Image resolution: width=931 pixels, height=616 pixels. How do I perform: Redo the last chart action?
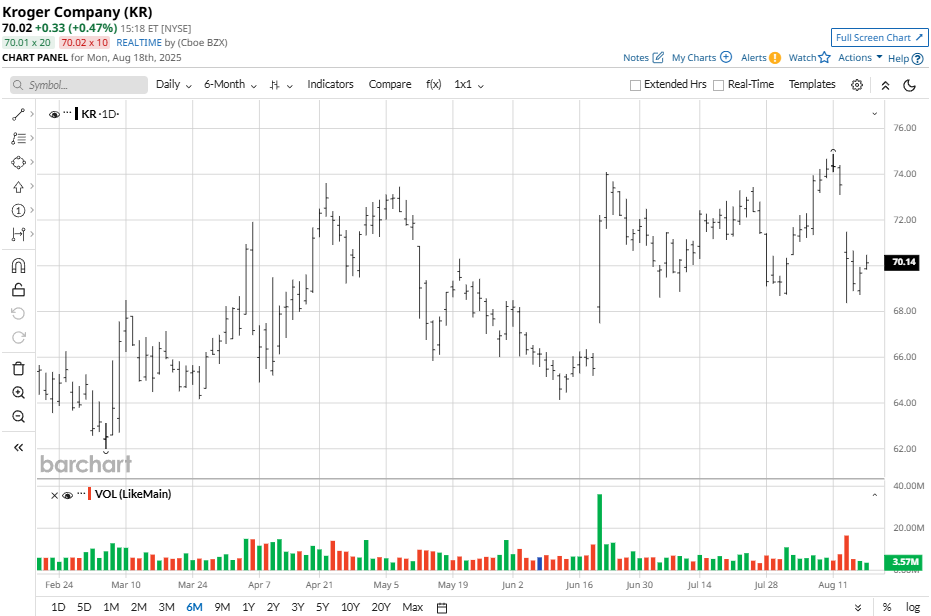[x=18, y=337]
